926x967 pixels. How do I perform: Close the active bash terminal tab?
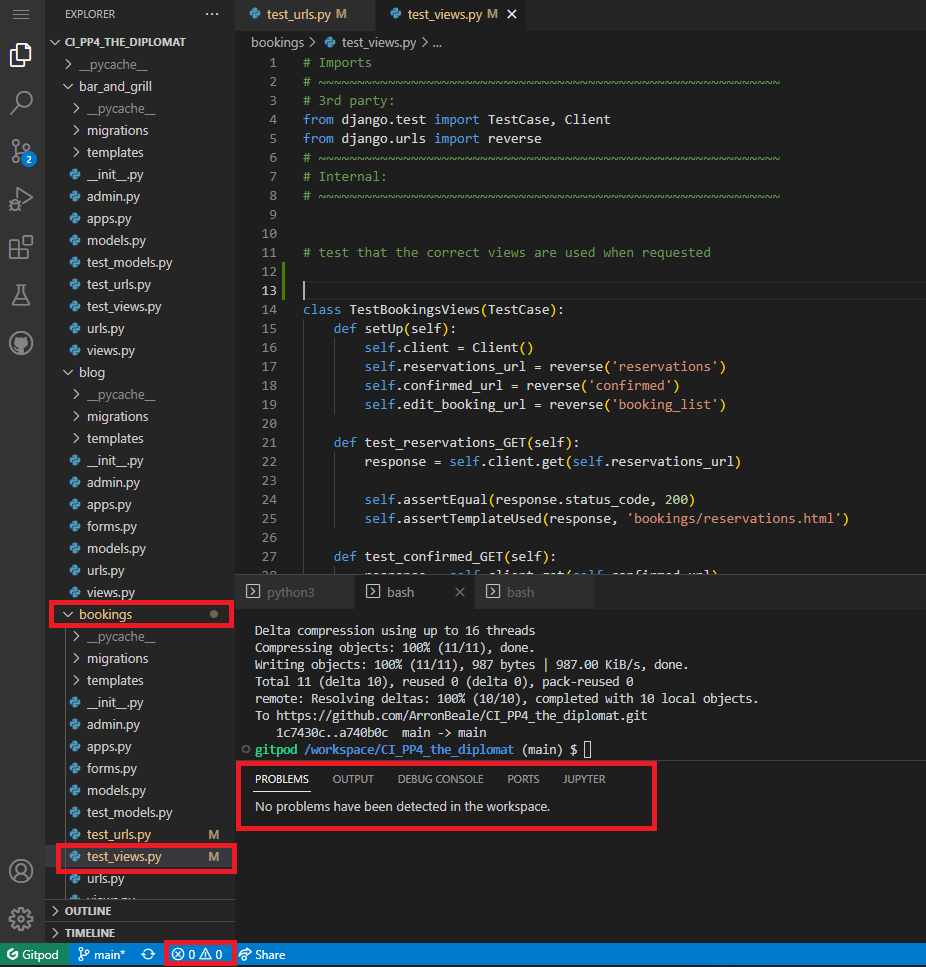460,592
